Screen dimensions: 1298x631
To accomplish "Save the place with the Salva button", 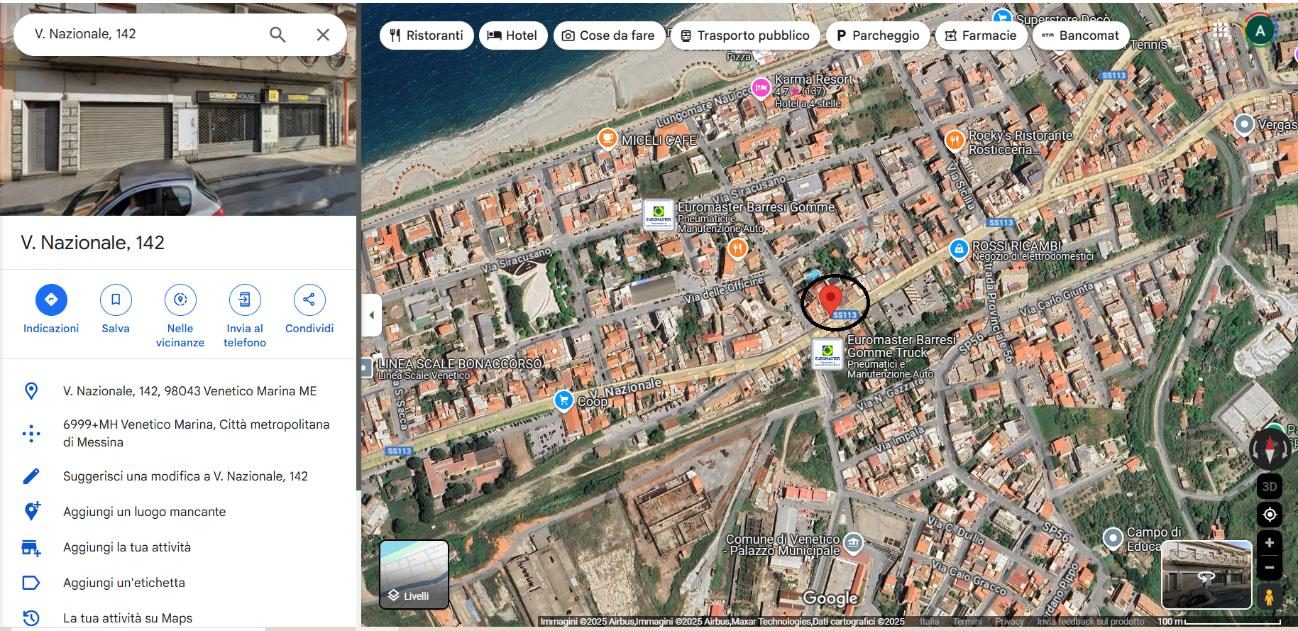I will point(115,310).
